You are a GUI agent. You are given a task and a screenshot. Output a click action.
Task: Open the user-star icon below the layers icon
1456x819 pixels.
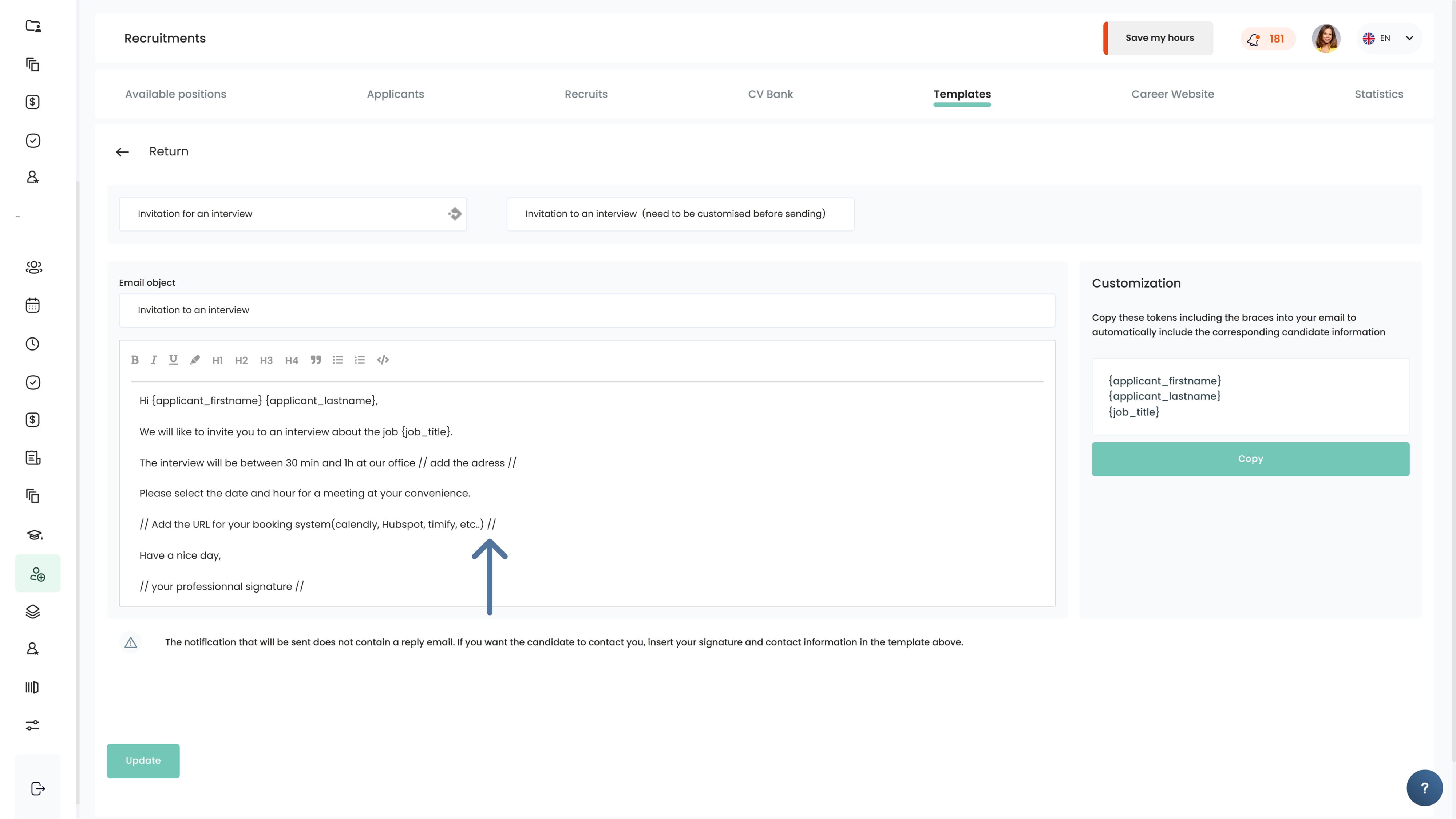[33, 649]
